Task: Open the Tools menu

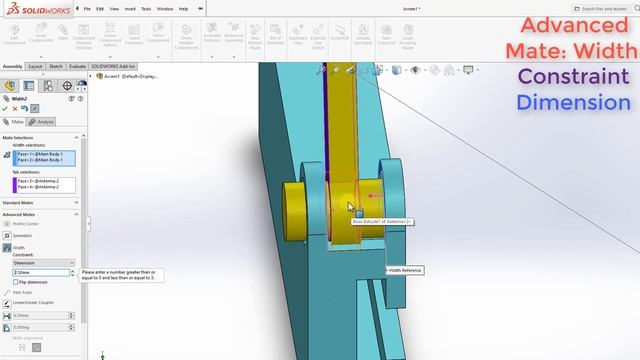Action: coord(146,9)
